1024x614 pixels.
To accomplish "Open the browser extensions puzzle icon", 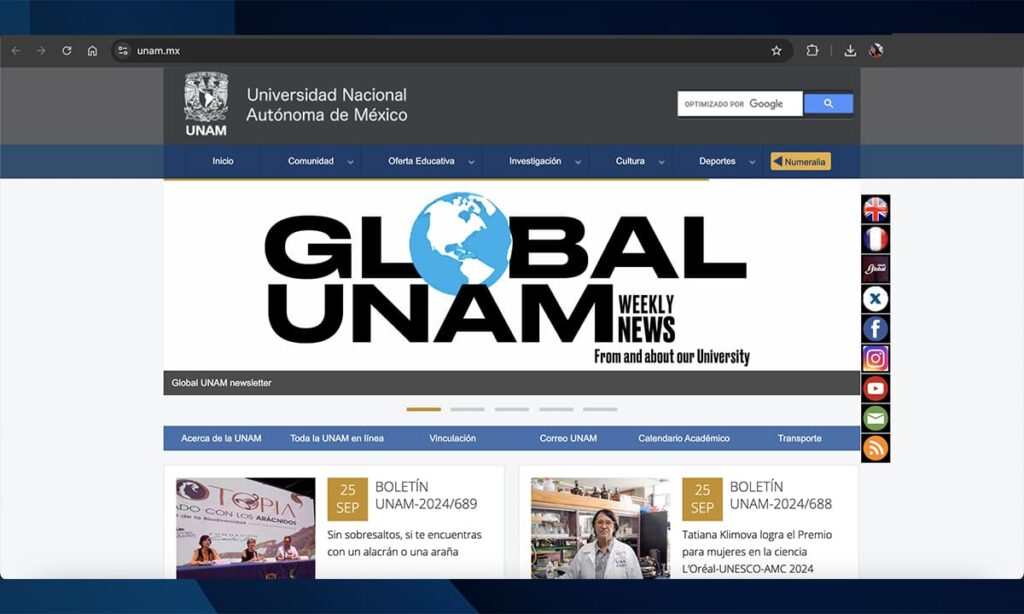I will 812,50.
